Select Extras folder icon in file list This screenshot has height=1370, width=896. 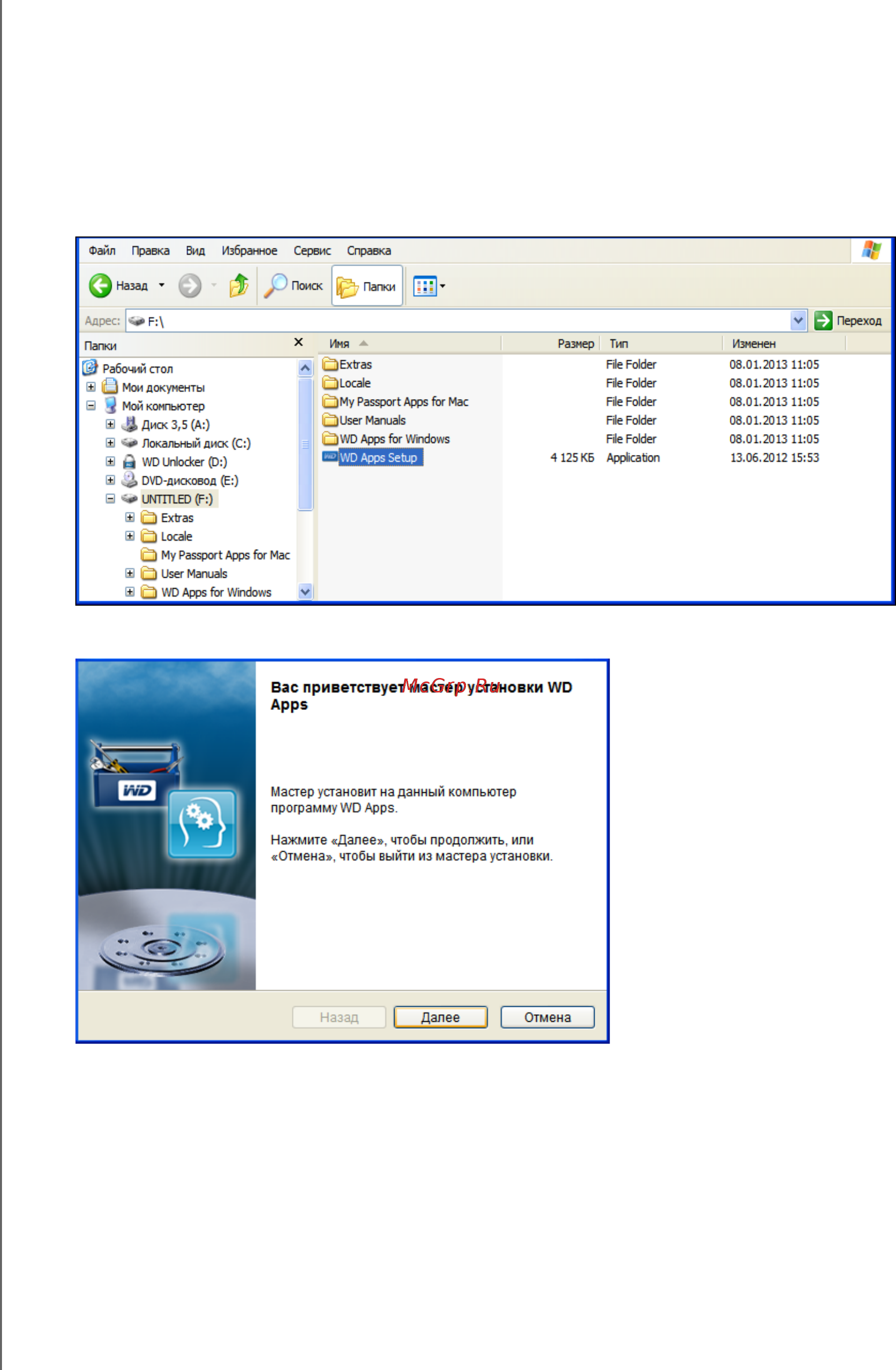pos(330,364)
